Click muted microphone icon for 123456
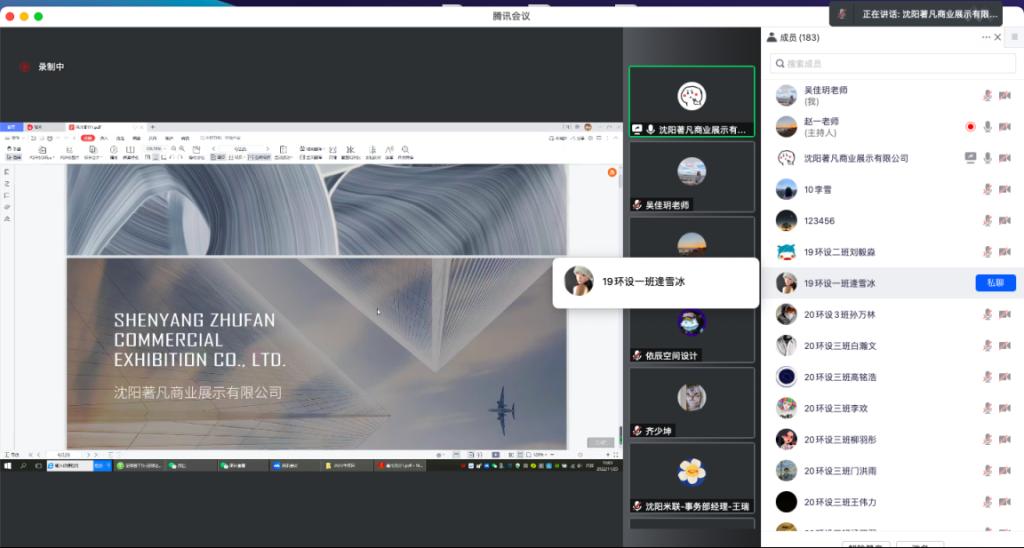The width and height of the screenshot is (1024, 548). [x=987, y=221]
